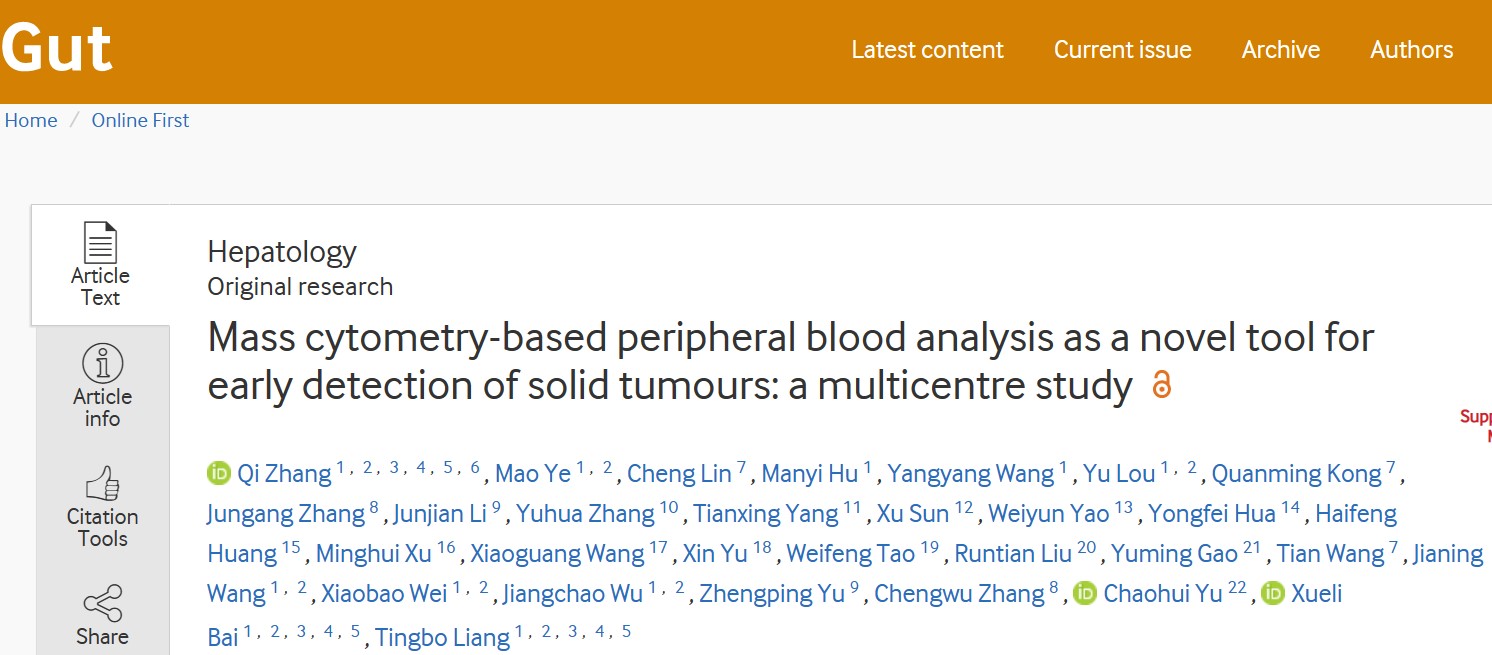The width and height of the screenshot is (1492, 655).
Task: Click ORCID icon beside Chaohui Yu
Action: [1085, 593]
